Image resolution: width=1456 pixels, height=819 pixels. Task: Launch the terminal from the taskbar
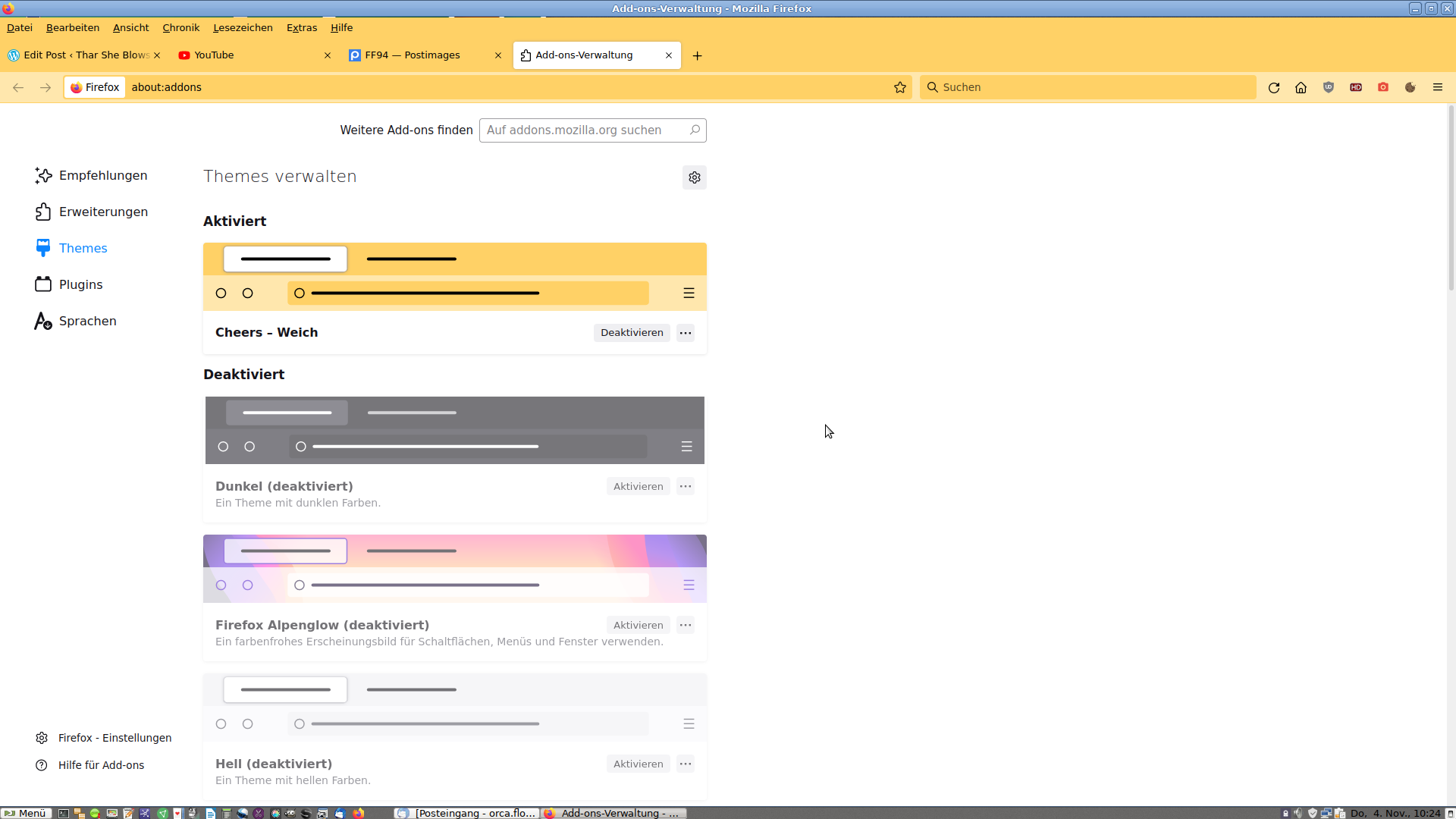coord(64,813)
